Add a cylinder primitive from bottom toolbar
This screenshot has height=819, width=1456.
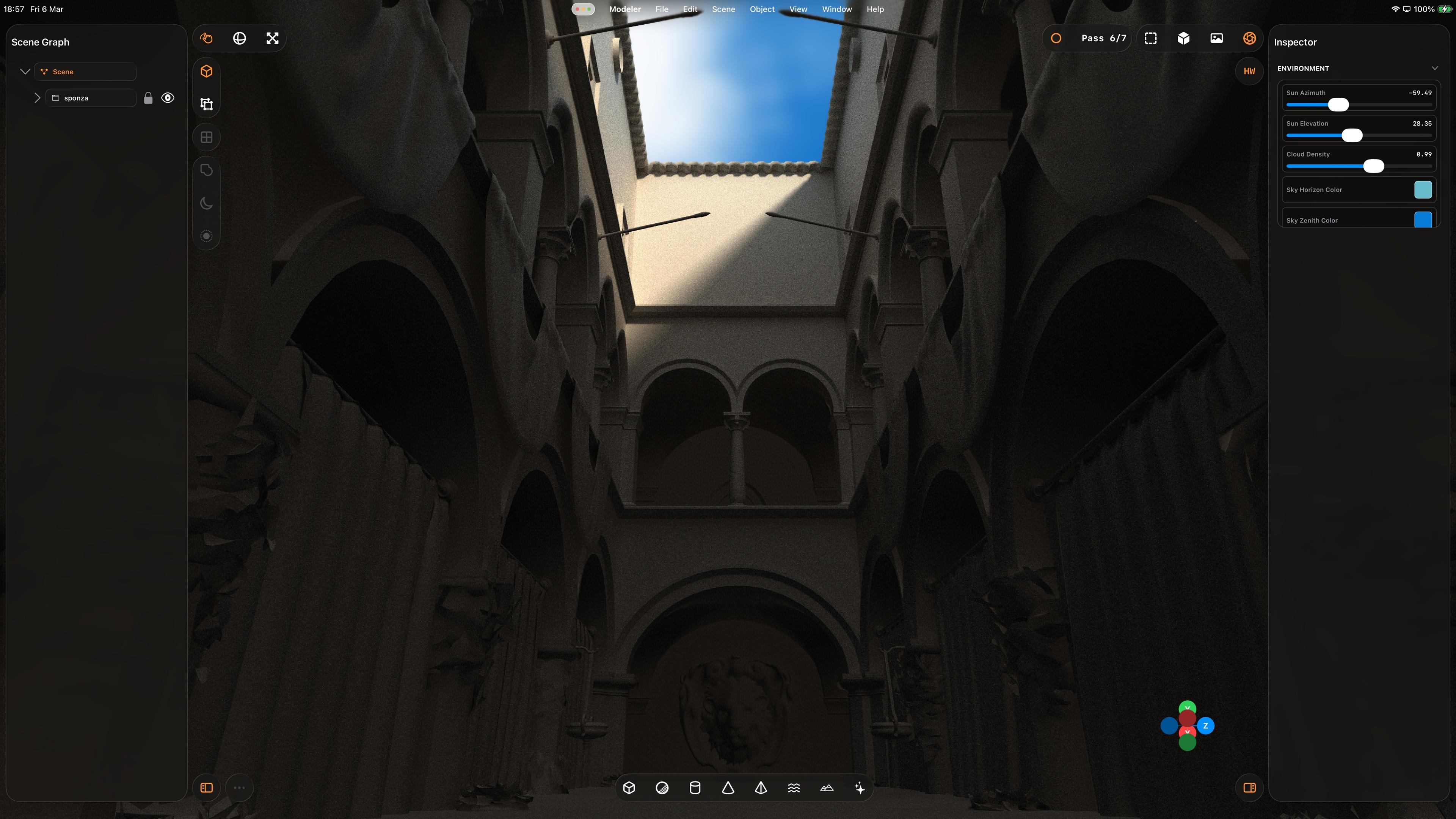point(695,788)
